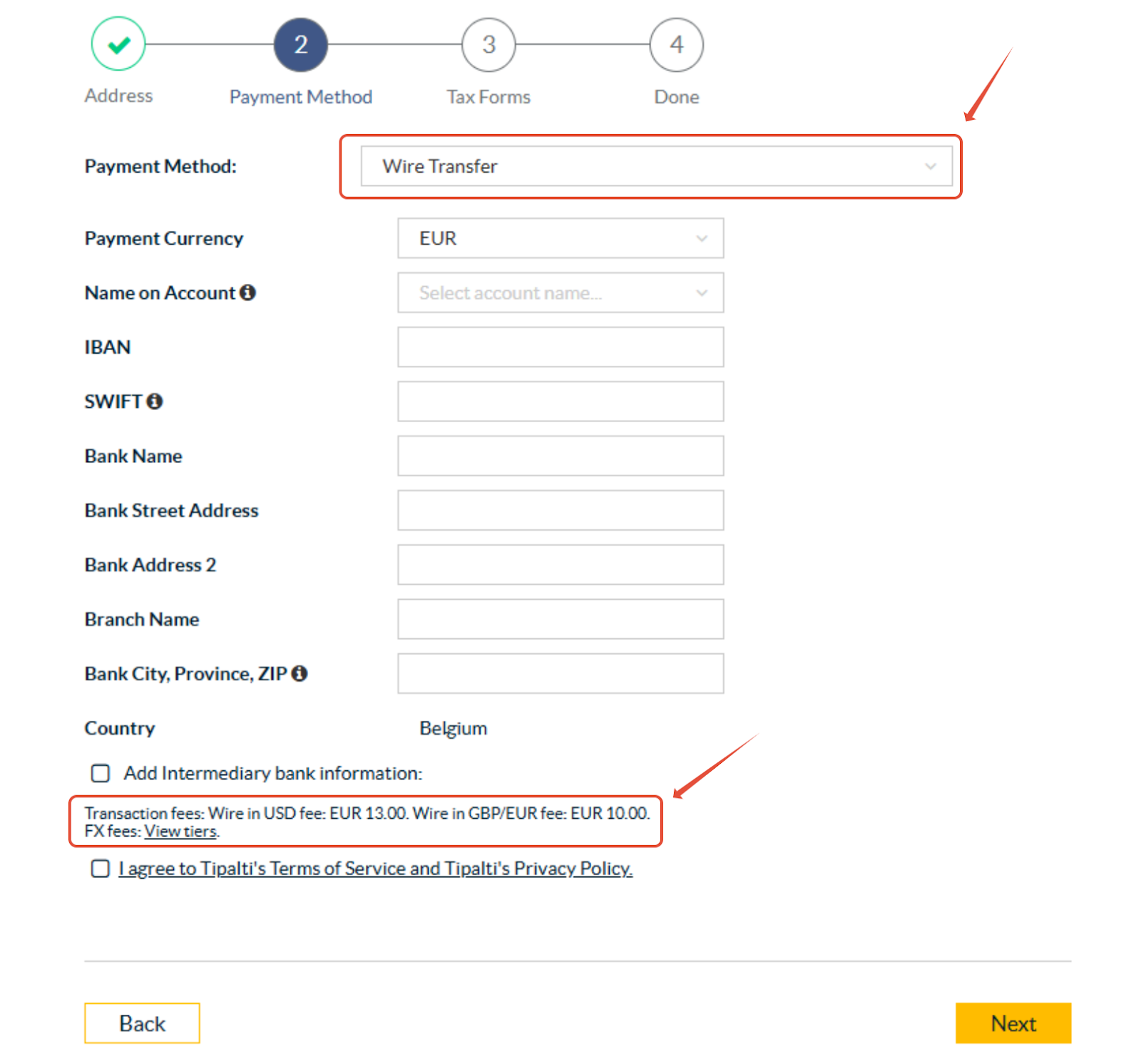Click the Bank City, Province, ZIP info icon
The width and height of the screenshot is (1141, 1064).
point(300,673)
